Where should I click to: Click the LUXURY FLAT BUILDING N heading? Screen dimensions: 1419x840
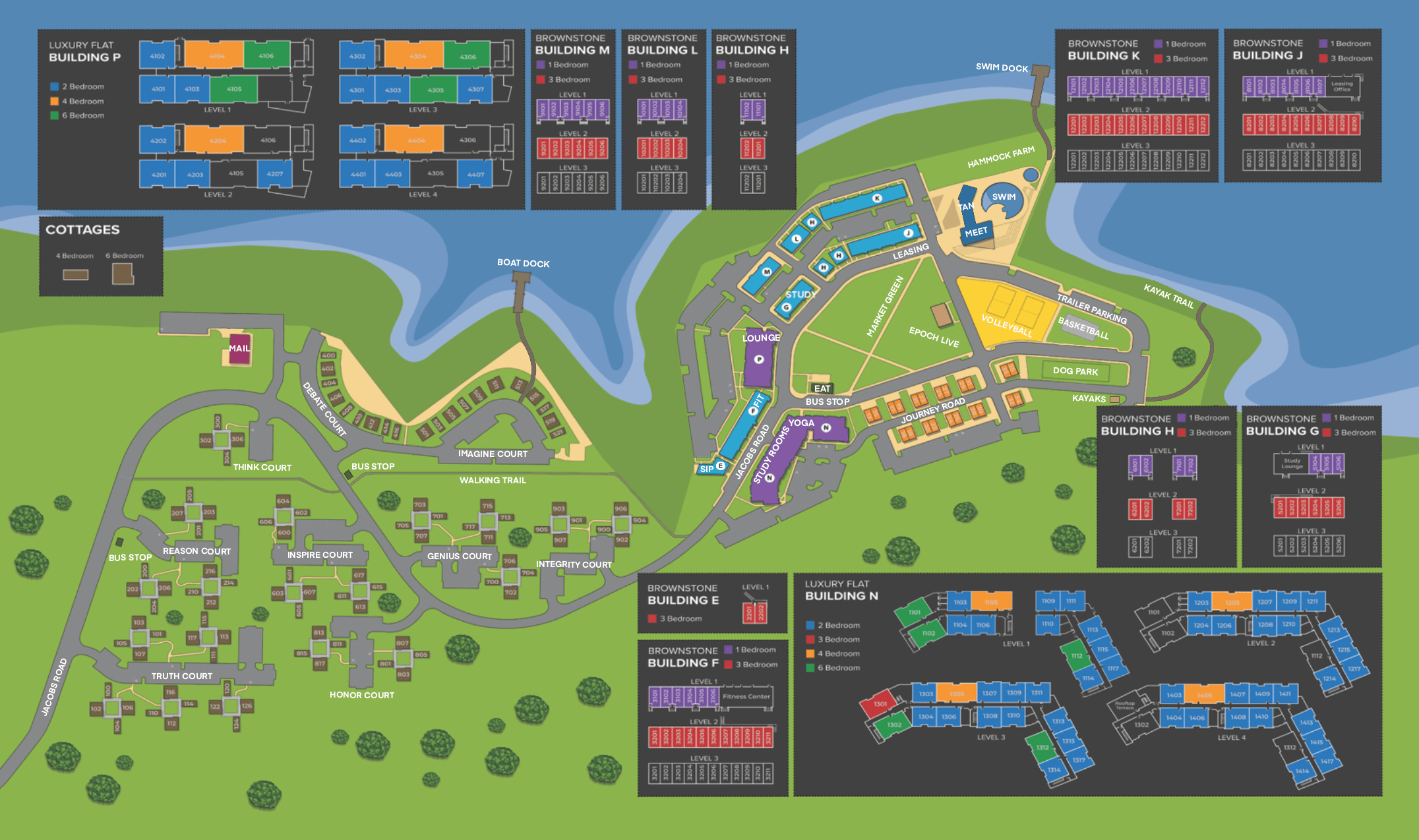point(841,590)
